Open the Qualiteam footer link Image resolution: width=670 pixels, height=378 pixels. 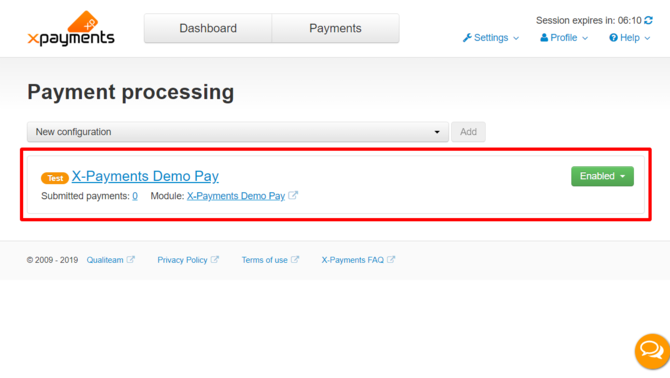pyautogui.click(x=105, y=260)
